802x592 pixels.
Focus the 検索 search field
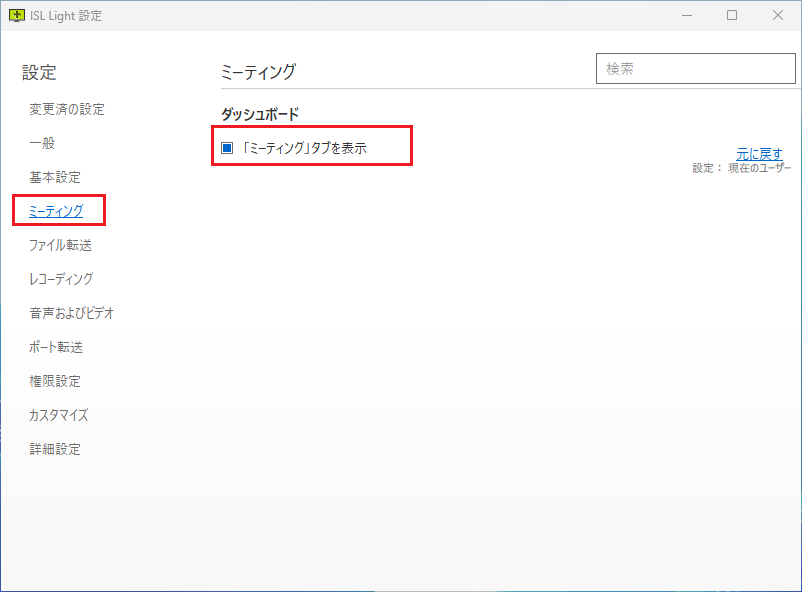pos(696,69)
